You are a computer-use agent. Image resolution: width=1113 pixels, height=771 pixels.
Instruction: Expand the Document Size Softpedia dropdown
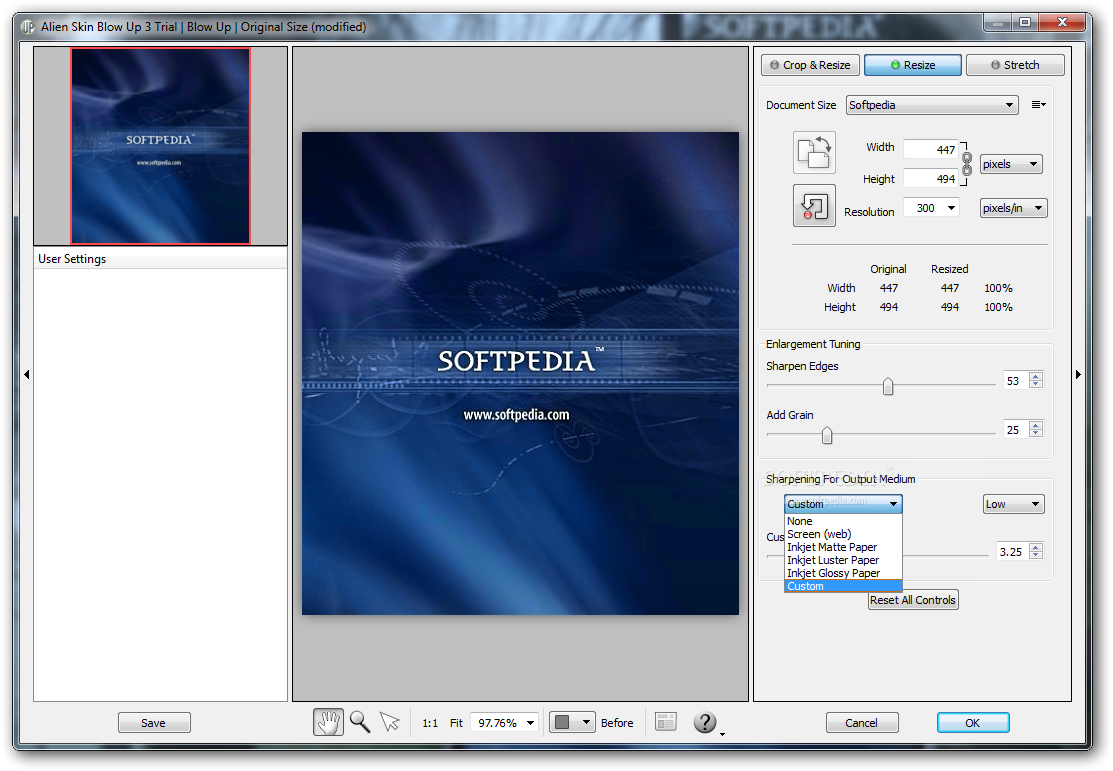click(x=931, y=105)
